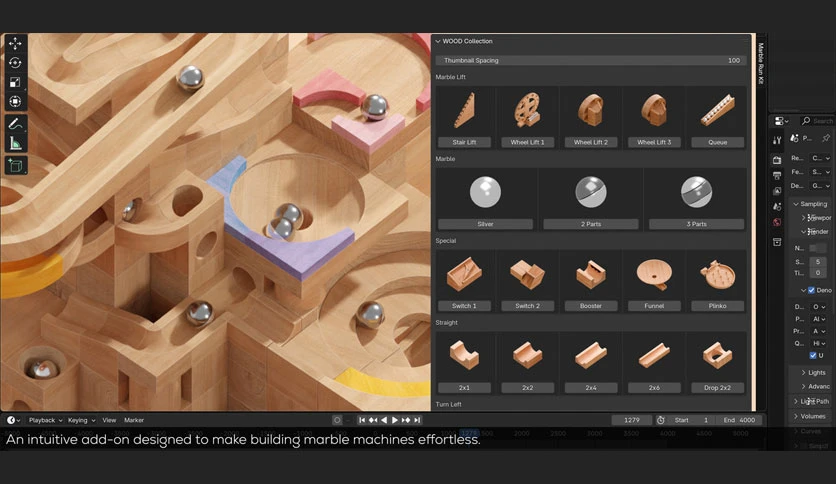The height and width of the screenshot is (484, 836).
Task: Open the P... passes dropdown
Action: (818, 319)
